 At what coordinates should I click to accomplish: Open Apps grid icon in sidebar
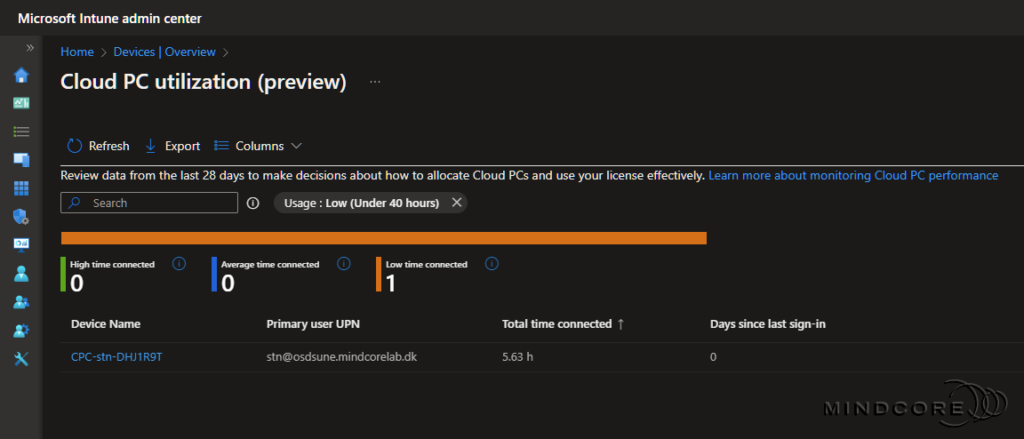click(21, 188)
